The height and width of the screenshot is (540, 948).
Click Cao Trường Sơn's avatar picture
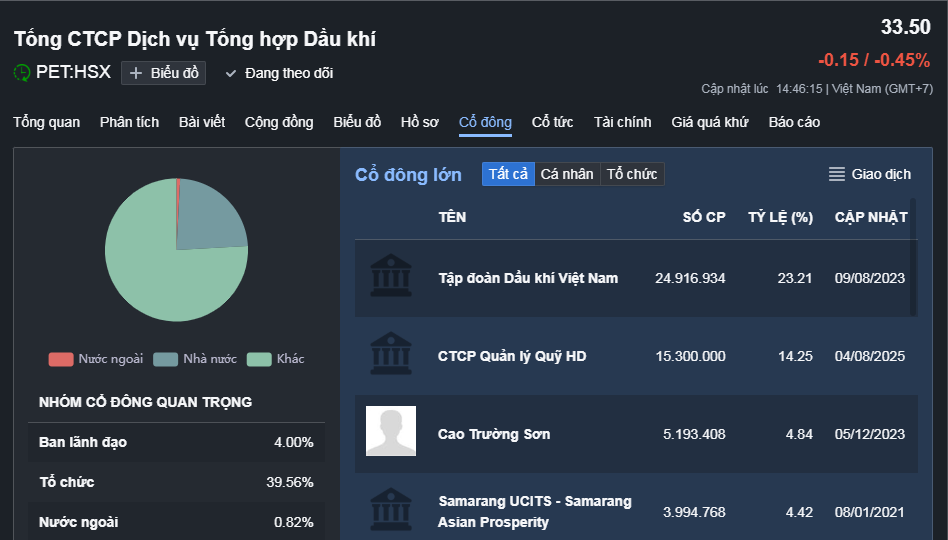[391, 432]
